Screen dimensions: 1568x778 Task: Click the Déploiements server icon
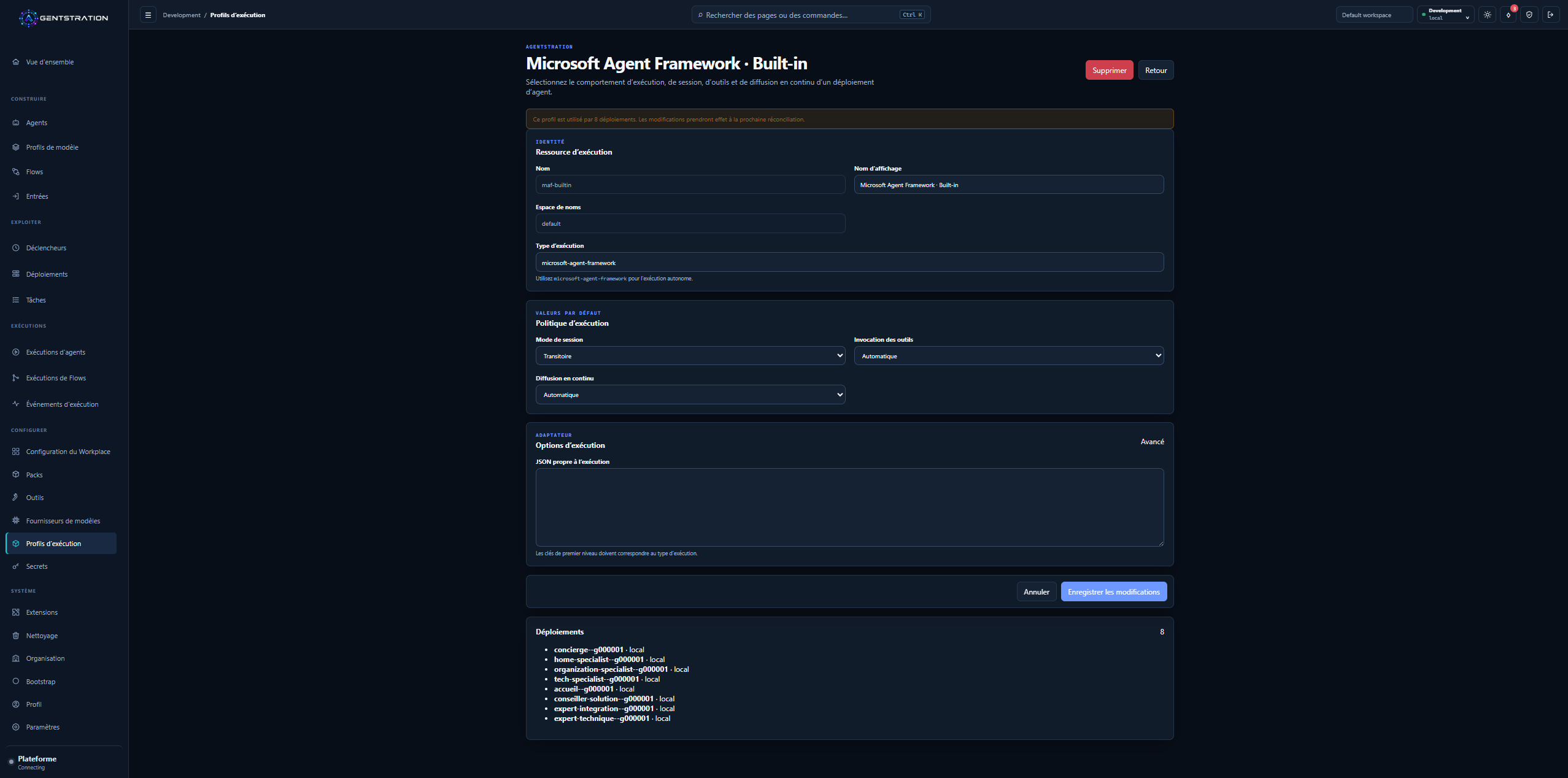[x=16, y=274]
